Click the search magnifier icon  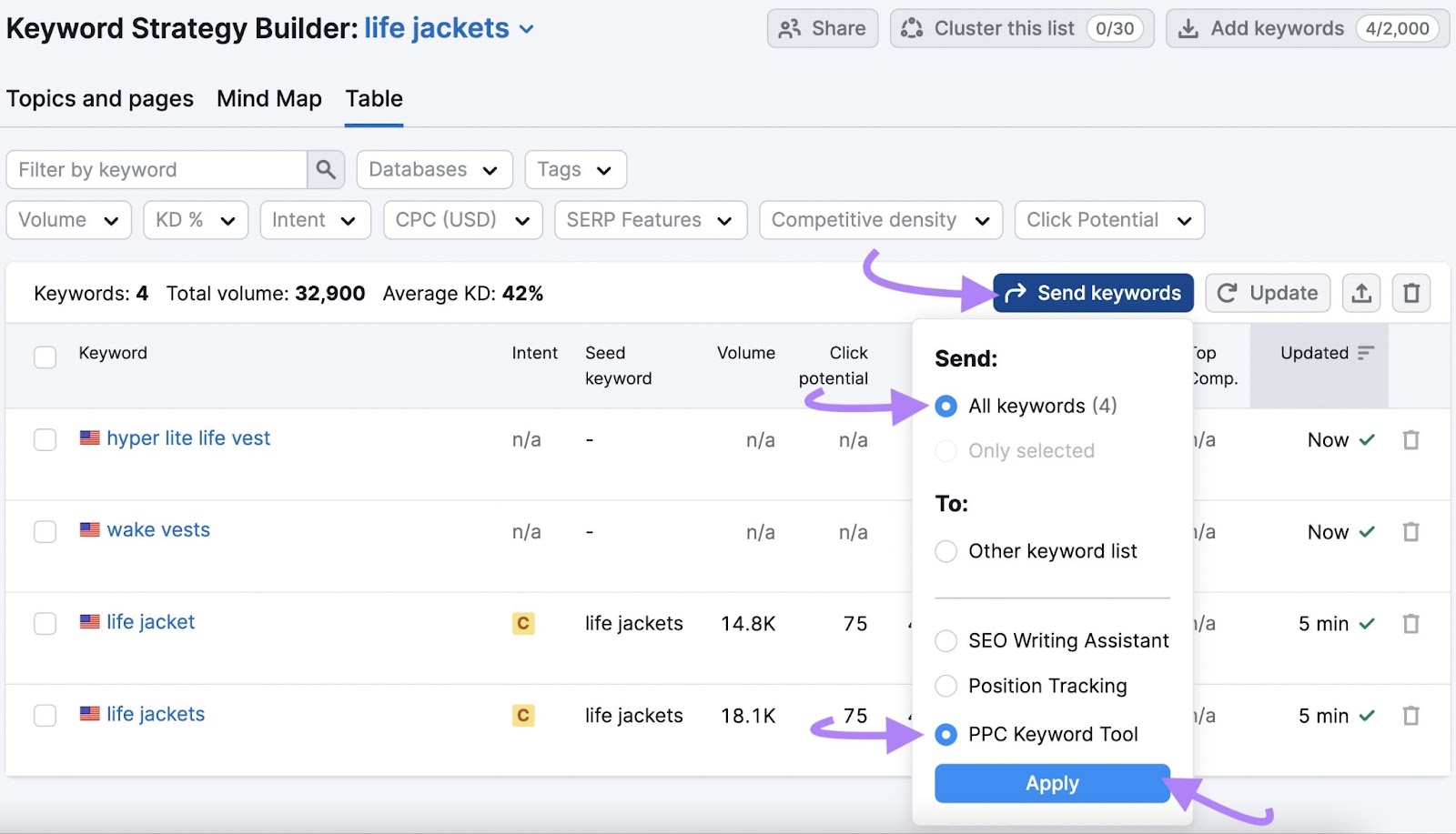326,169
